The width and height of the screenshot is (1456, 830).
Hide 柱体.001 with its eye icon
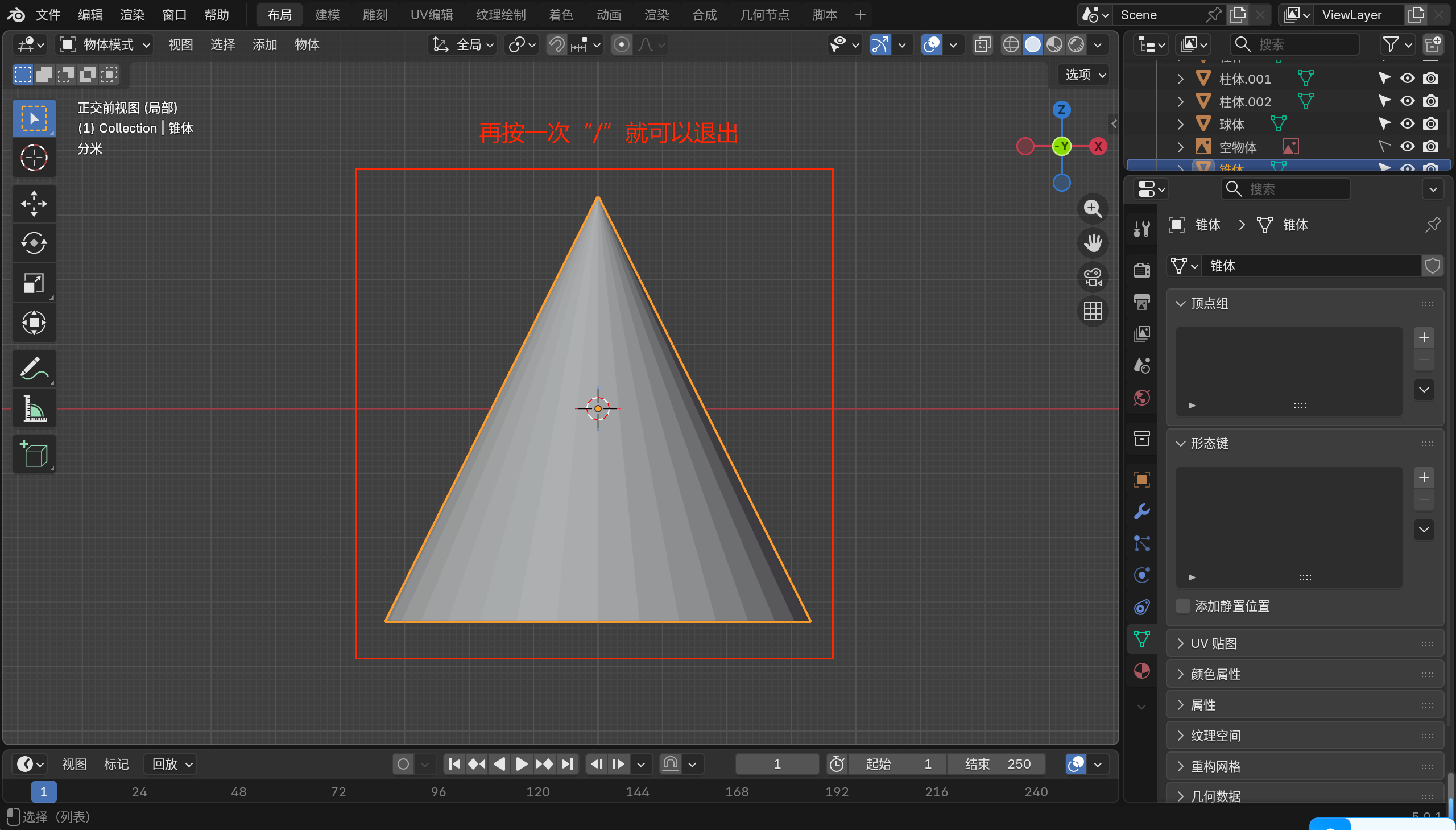(x=1407, y=79)
